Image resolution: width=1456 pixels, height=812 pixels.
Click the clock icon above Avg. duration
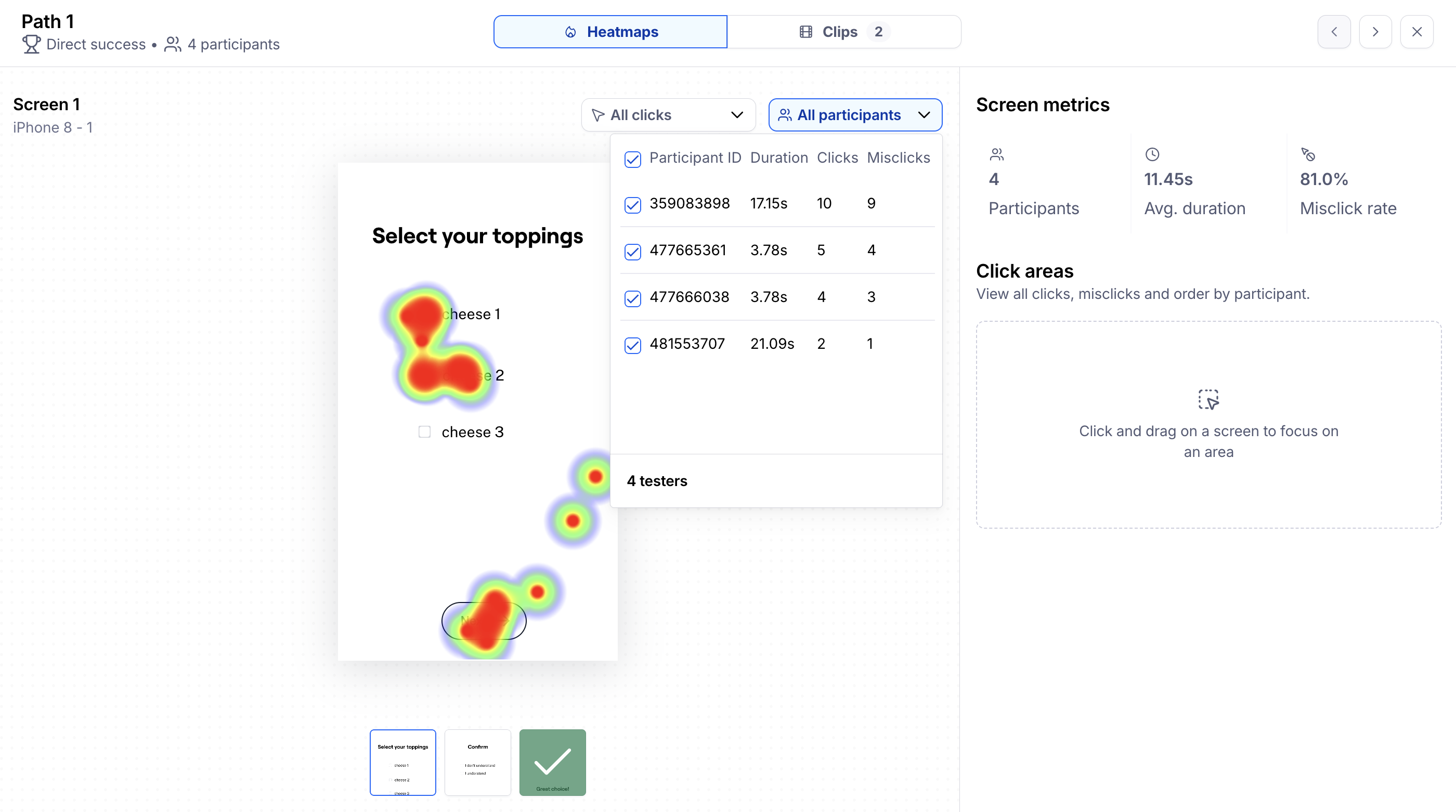click(1152, 154)
